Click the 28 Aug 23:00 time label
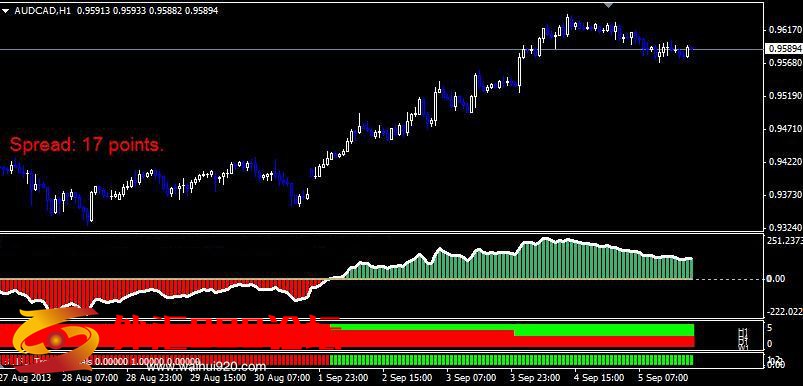Viewport: 803px width, 386px height. pyautogui.click(x=153, y=377)
